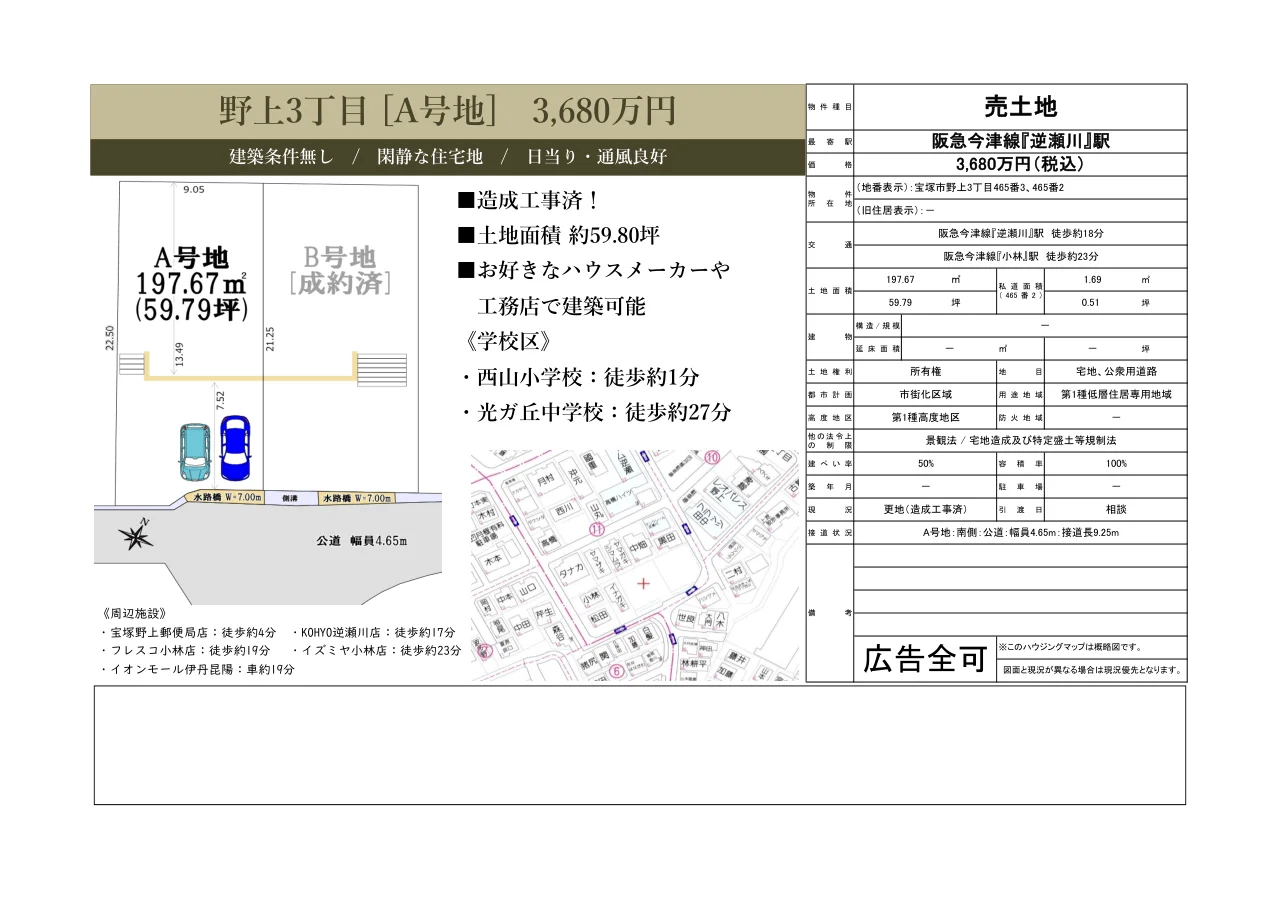The height and width of the screenshot is (906, 1280).
Task: Click the 更地(造成工事済) status cell
Action: coord(925,510)
